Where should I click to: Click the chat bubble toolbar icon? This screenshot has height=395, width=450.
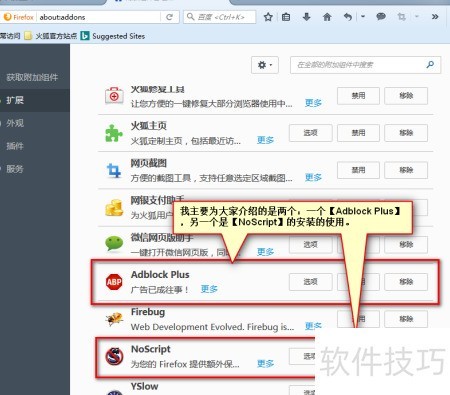pyautogui.click(x=381, y=17)
